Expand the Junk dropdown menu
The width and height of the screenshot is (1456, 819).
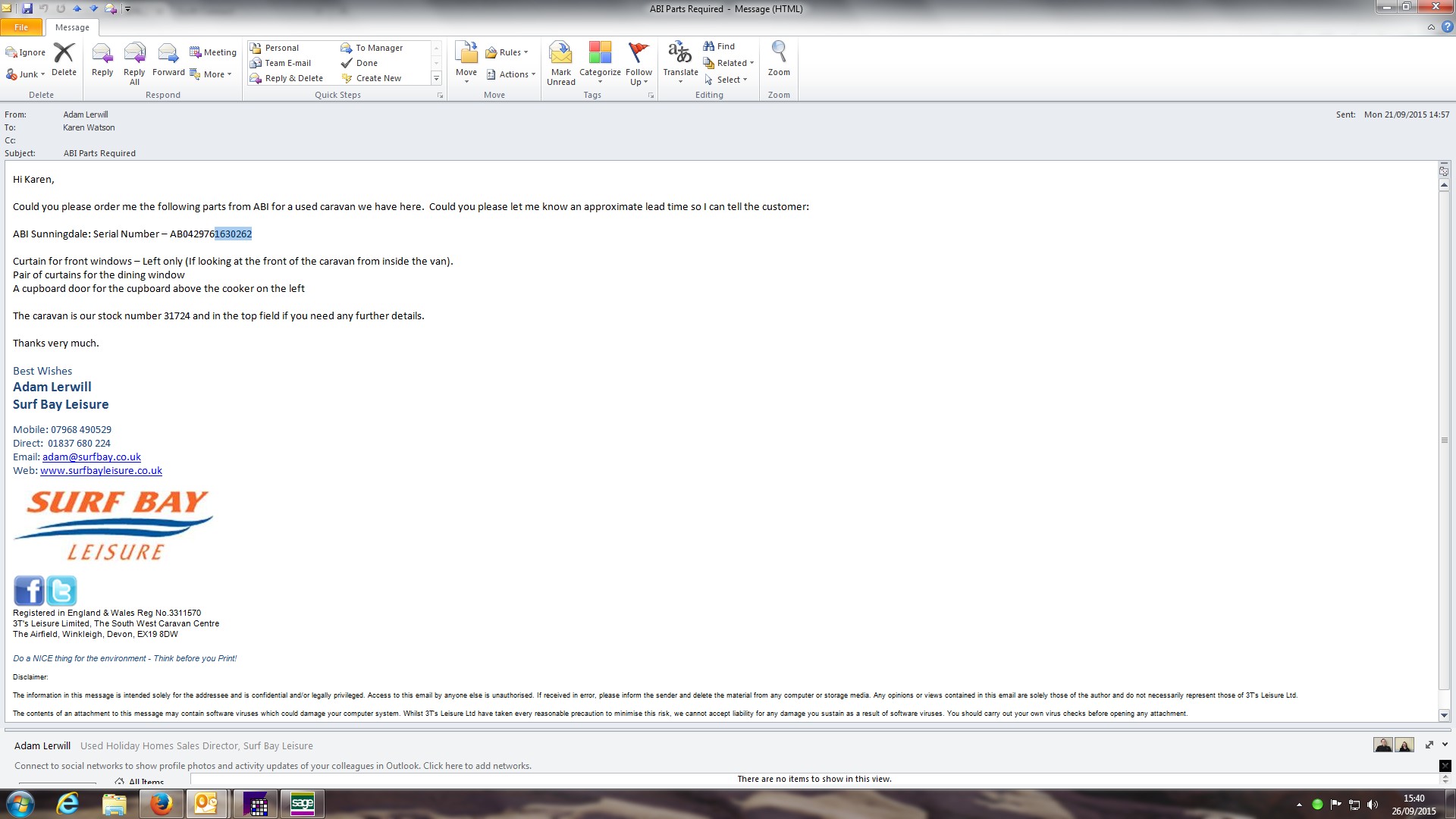tap(27, 74)
